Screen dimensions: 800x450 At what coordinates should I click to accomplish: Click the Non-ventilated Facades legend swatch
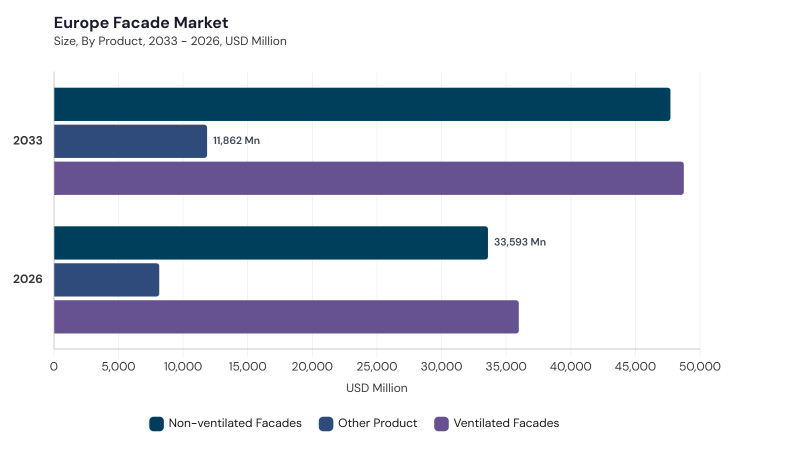click(x=156, y=423)
